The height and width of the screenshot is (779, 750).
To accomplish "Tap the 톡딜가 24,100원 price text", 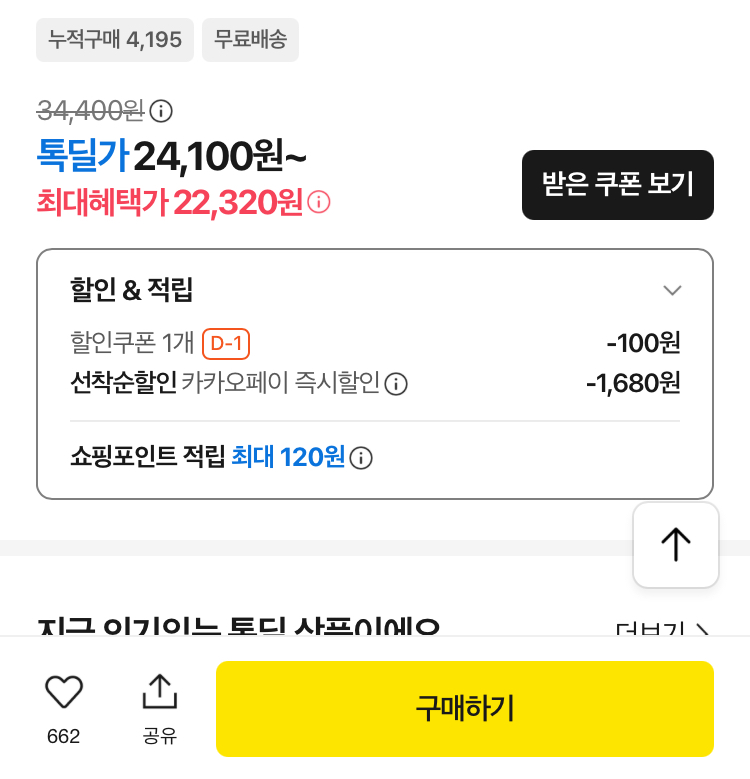I will (x=171, y=156).
